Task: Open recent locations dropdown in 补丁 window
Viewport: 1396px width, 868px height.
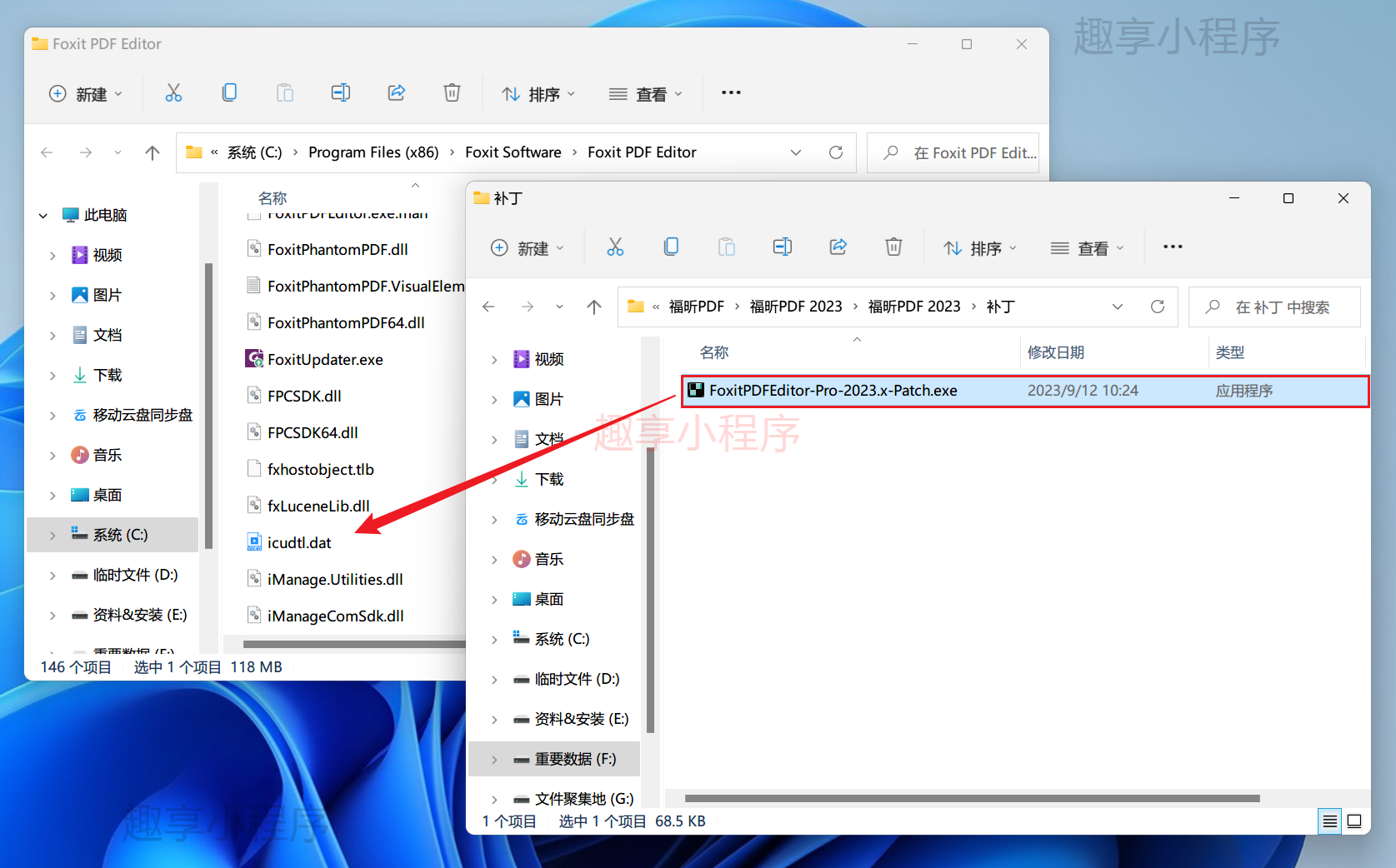Action: [x=559, y=307]
